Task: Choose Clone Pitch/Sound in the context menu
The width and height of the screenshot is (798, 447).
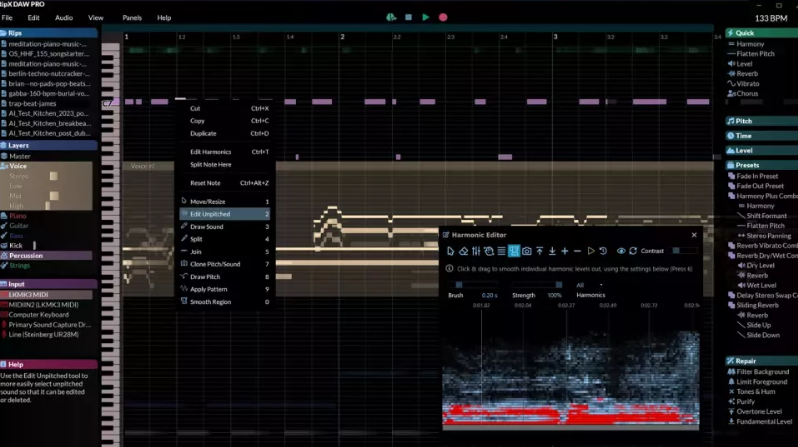Action: 224,264
